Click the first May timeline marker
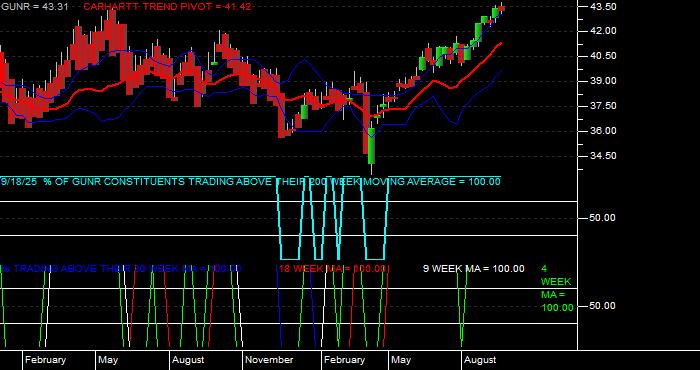700x370 pixels. tap(108, 360)
